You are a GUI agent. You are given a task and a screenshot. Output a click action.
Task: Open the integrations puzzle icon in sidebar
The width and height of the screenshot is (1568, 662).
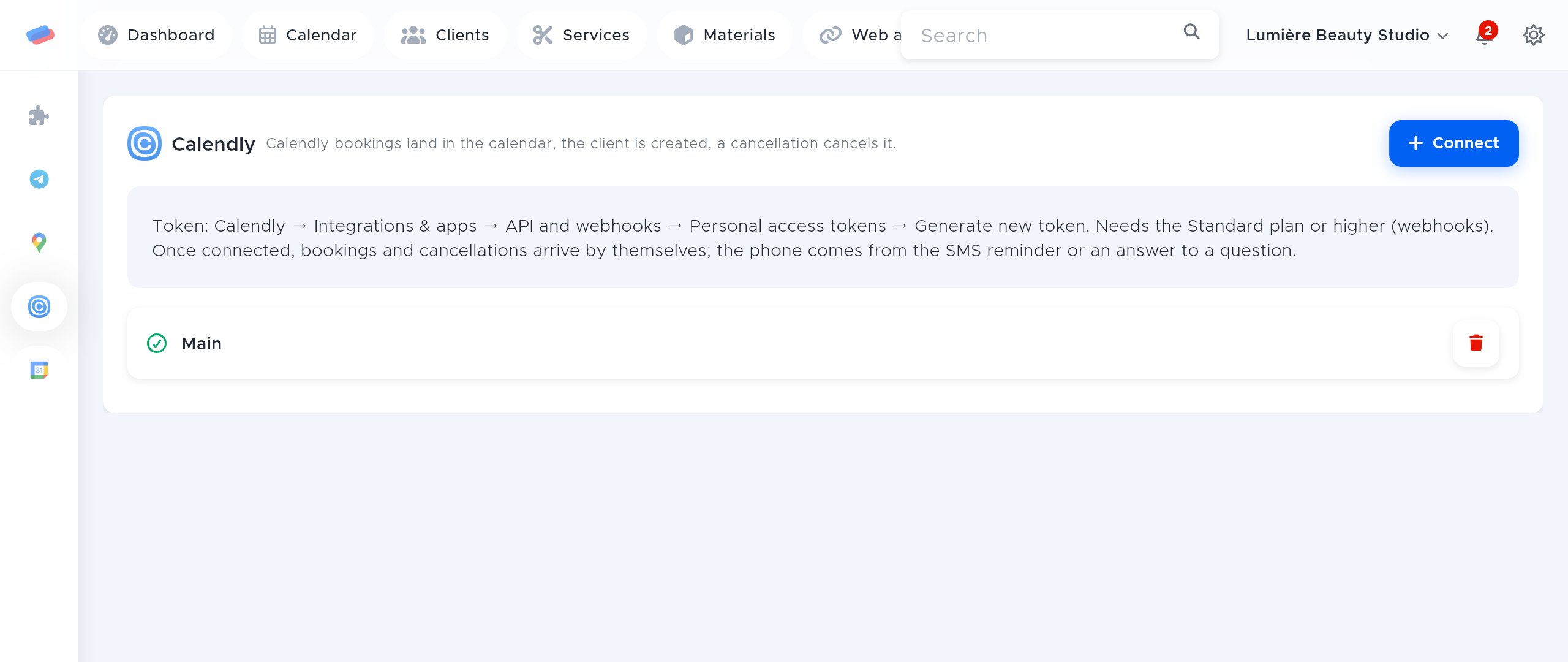click(x=39, y=116)
